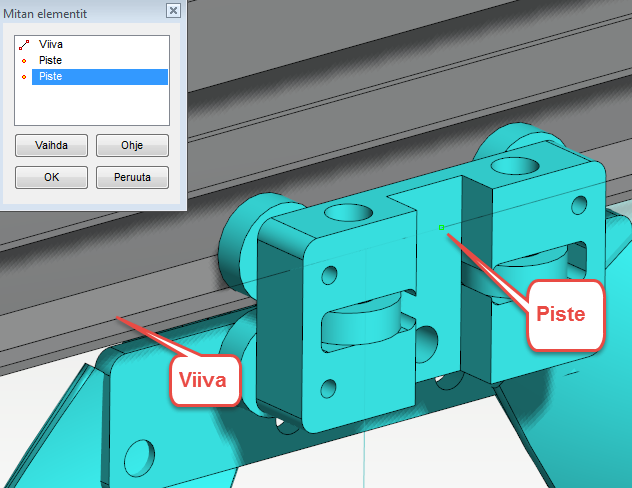The height and width of the screenshot is (488, 632).
Task: Click the point icon beside the unselected Piste
Action: tap(24, 61)
